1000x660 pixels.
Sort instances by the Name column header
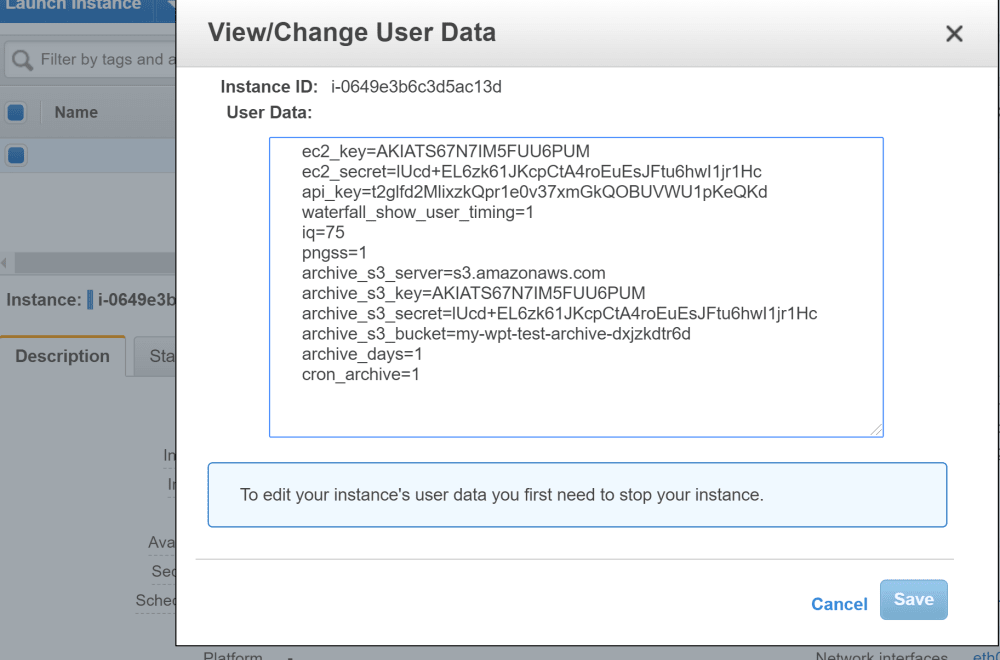click(76, 112)
